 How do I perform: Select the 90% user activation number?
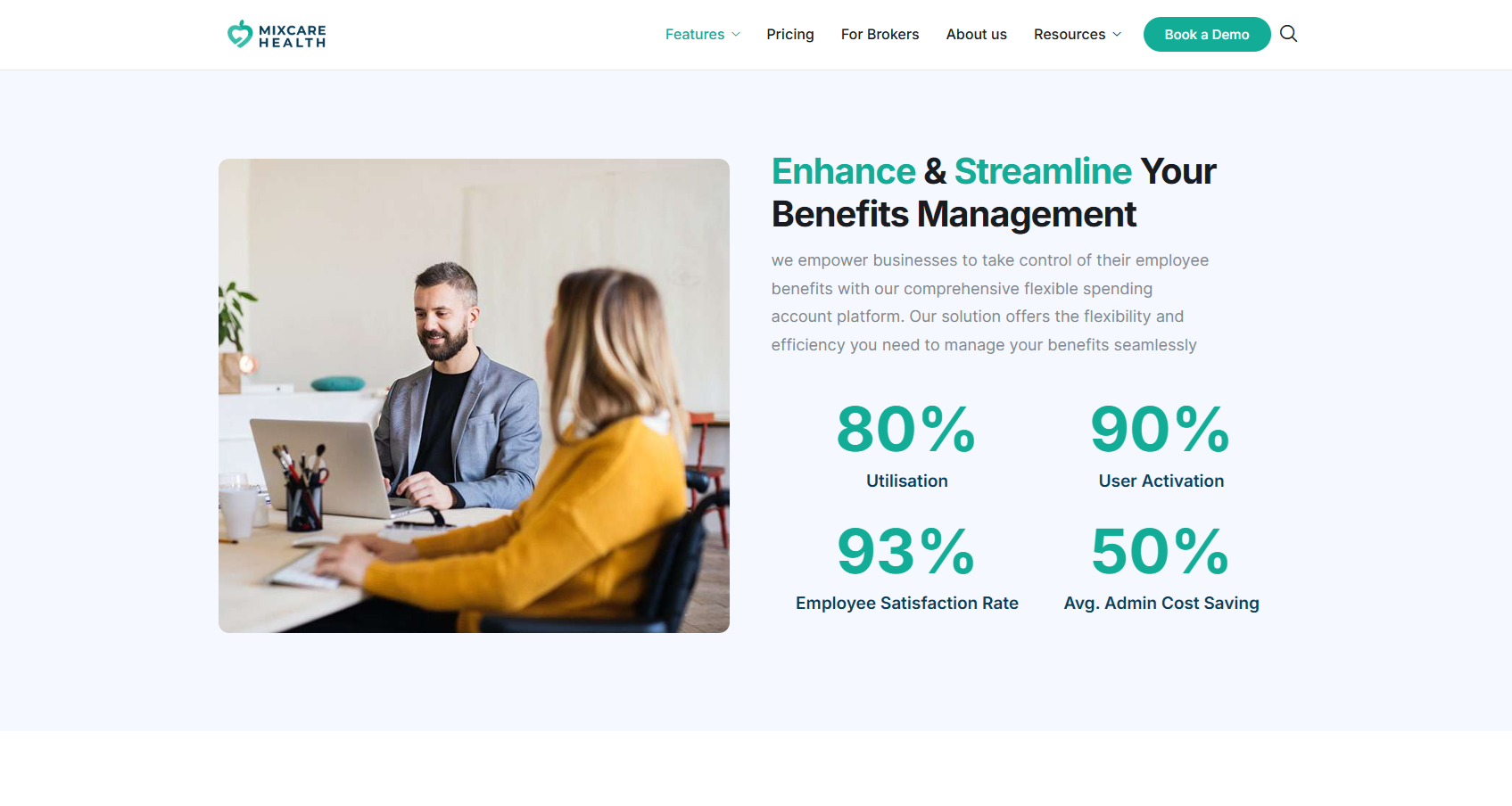pos(1161,430)
